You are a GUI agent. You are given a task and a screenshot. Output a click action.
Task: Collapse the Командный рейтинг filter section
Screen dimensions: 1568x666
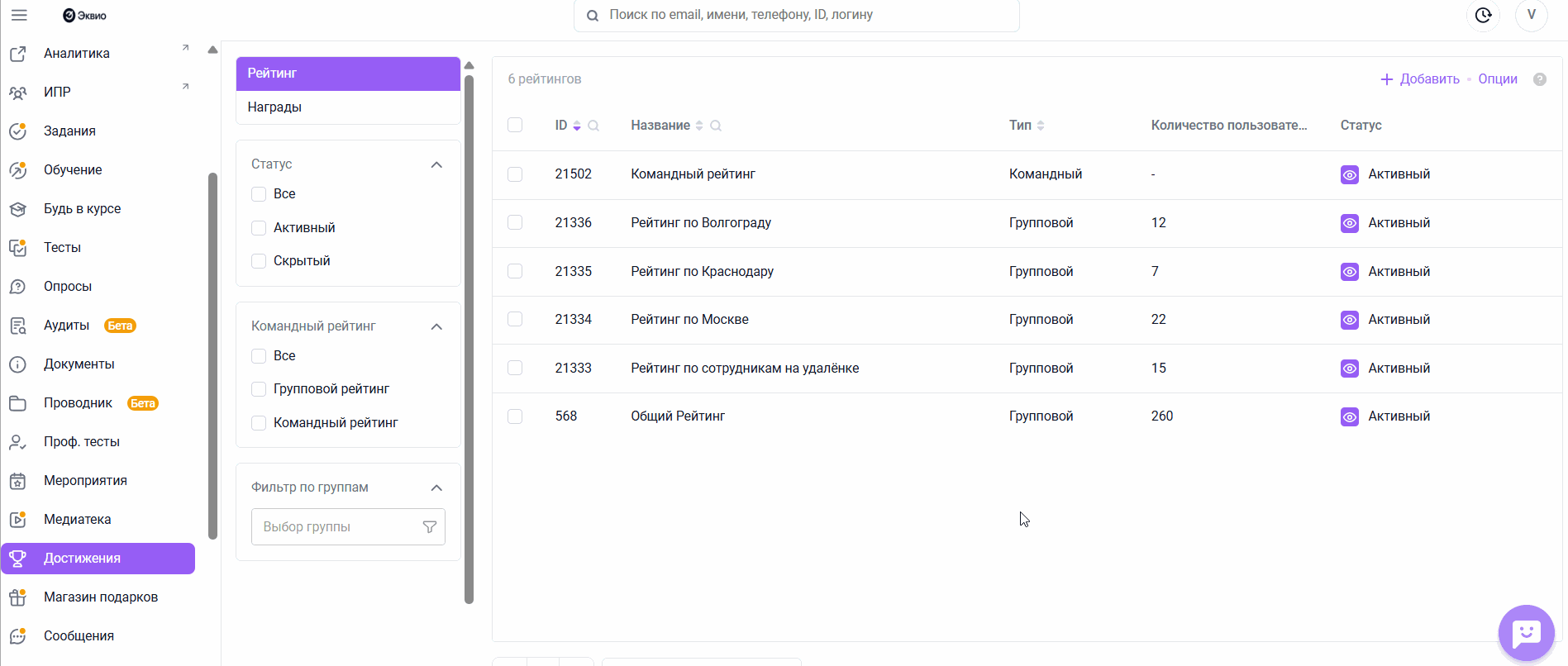coord(436,326)
